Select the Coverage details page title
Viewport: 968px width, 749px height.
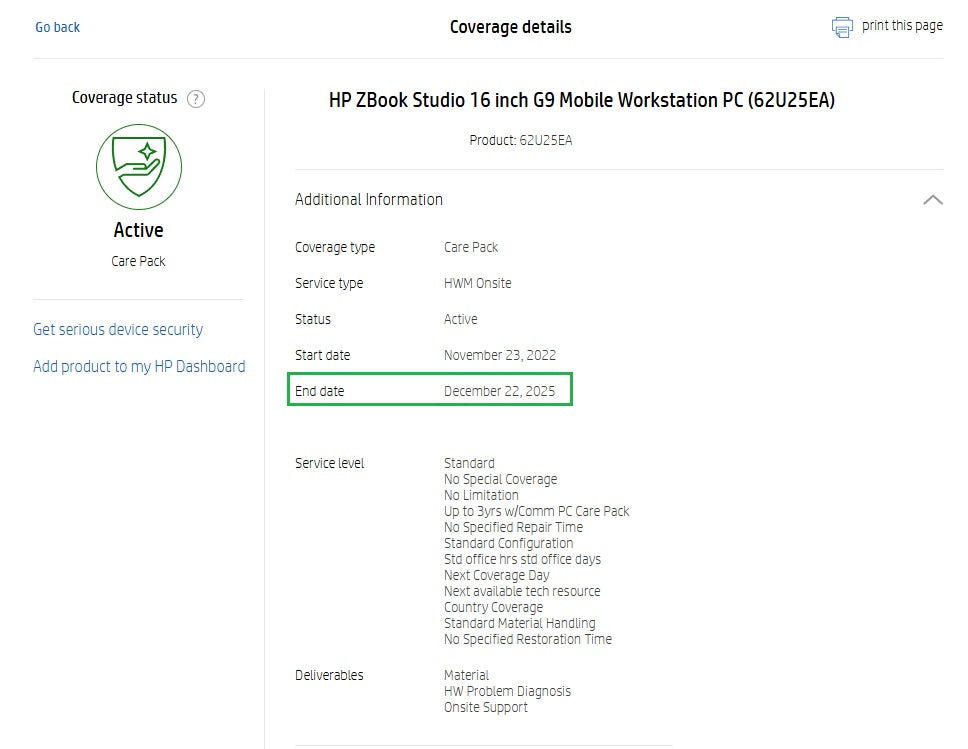pos(511,27)
